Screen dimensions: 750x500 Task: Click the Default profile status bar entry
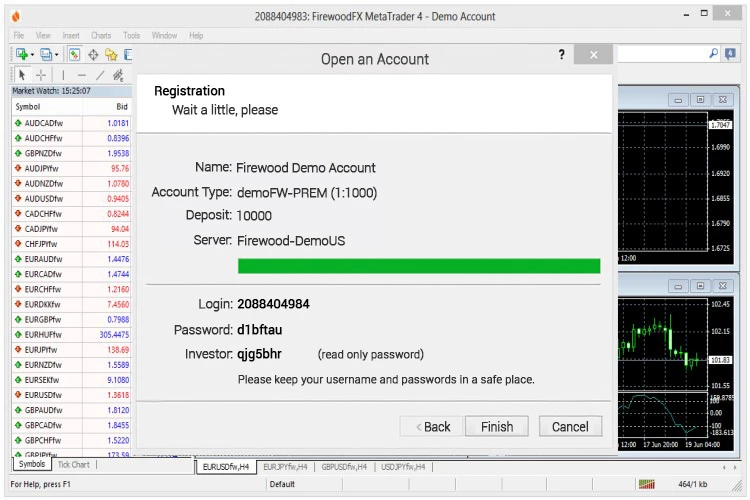coord(282,484)
